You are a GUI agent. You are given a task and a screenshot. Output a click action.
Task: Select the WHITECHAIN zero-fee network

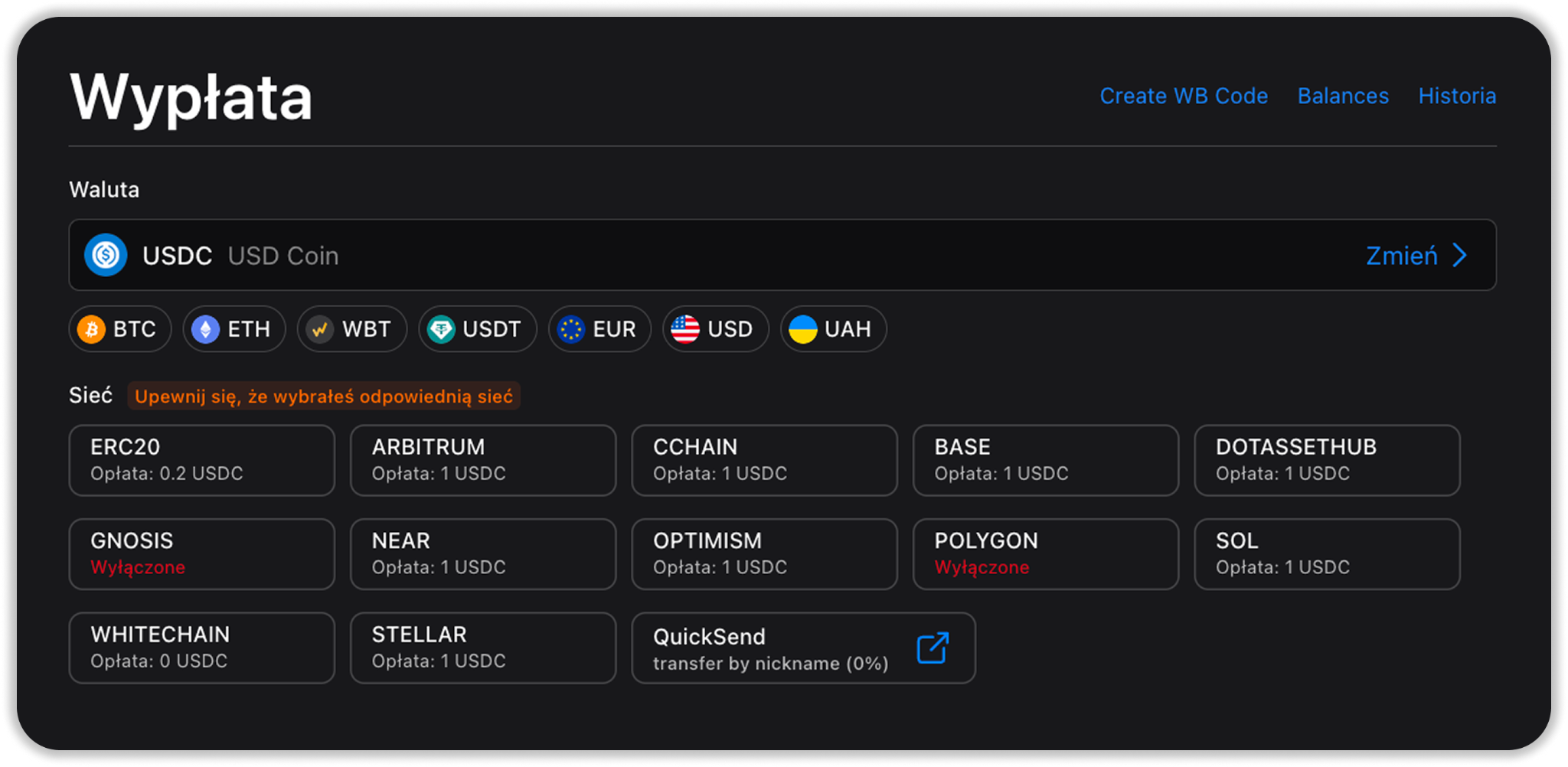click(202, 648)
